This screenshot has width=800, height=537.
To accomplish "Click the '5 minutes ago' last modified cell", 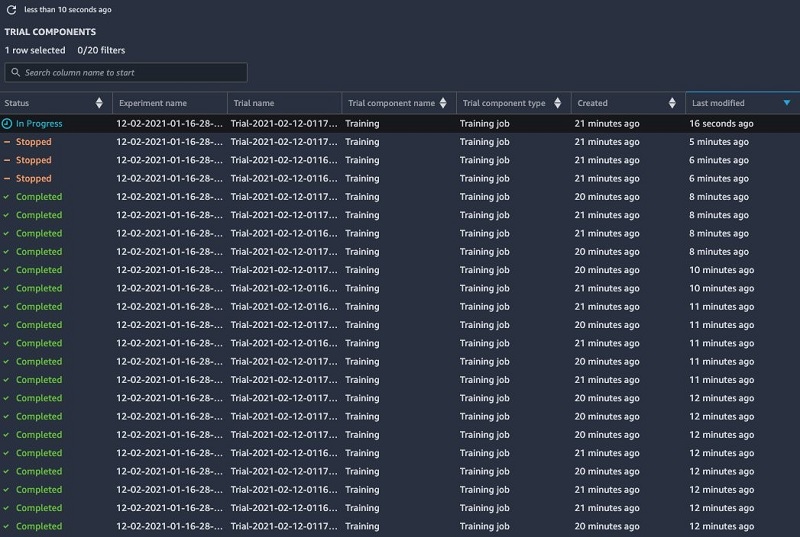I will [x=718, y=142].
